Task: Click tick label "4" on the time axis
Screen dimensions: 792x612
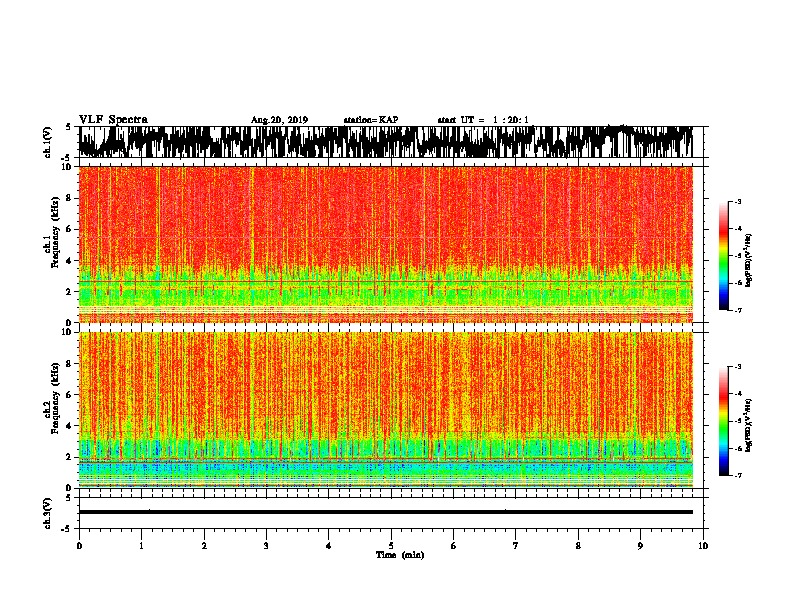Action: coord(328,545)
